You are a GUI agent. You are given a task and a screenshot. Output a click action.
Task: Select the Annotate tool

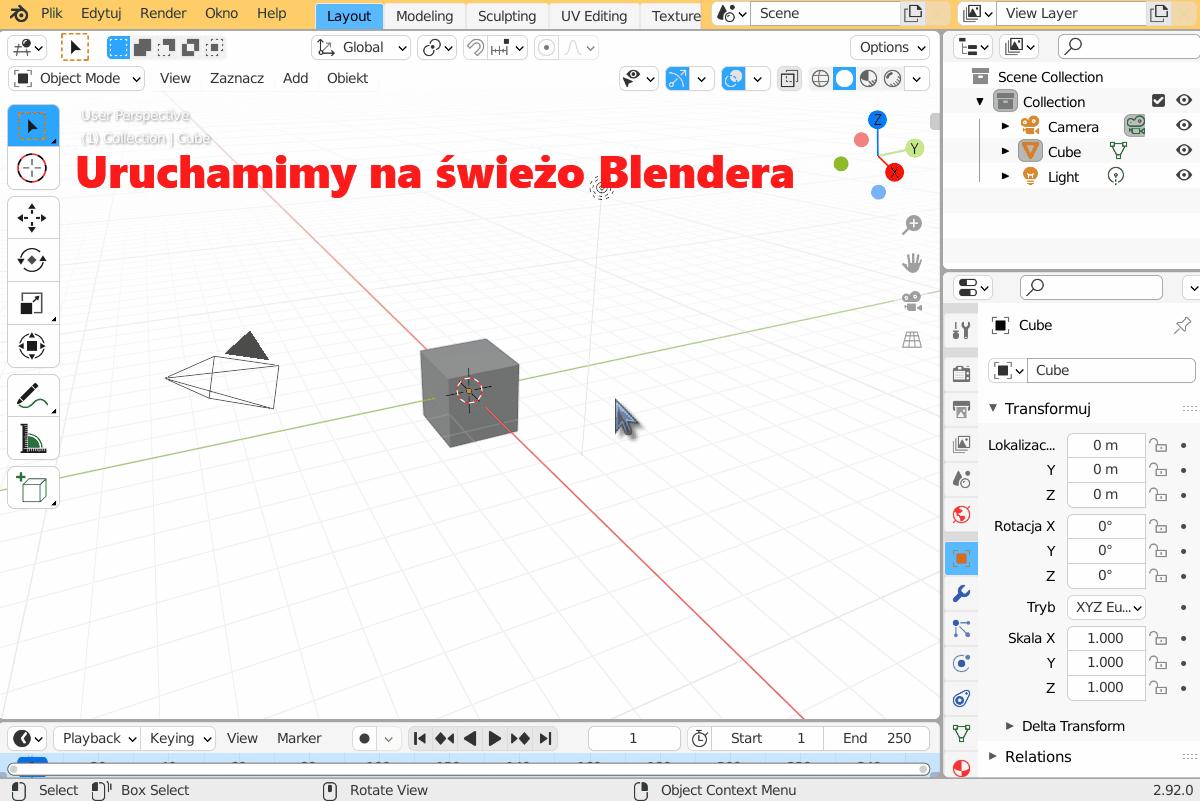tap(33, 396)
